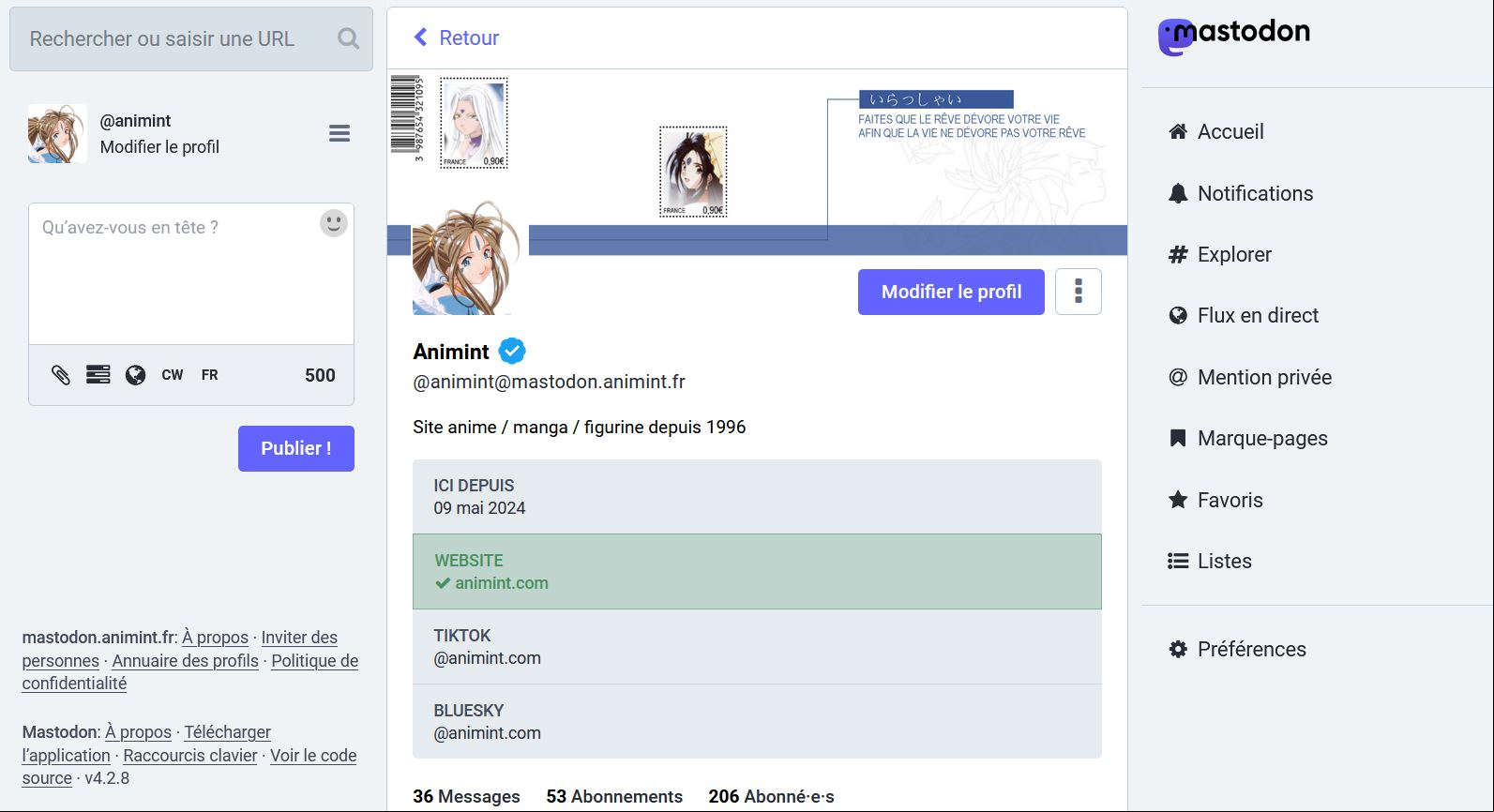View 53 Abonnements list
Image resolution: width=1494 pixels, height=812 pixels.
tap(614, 796)
